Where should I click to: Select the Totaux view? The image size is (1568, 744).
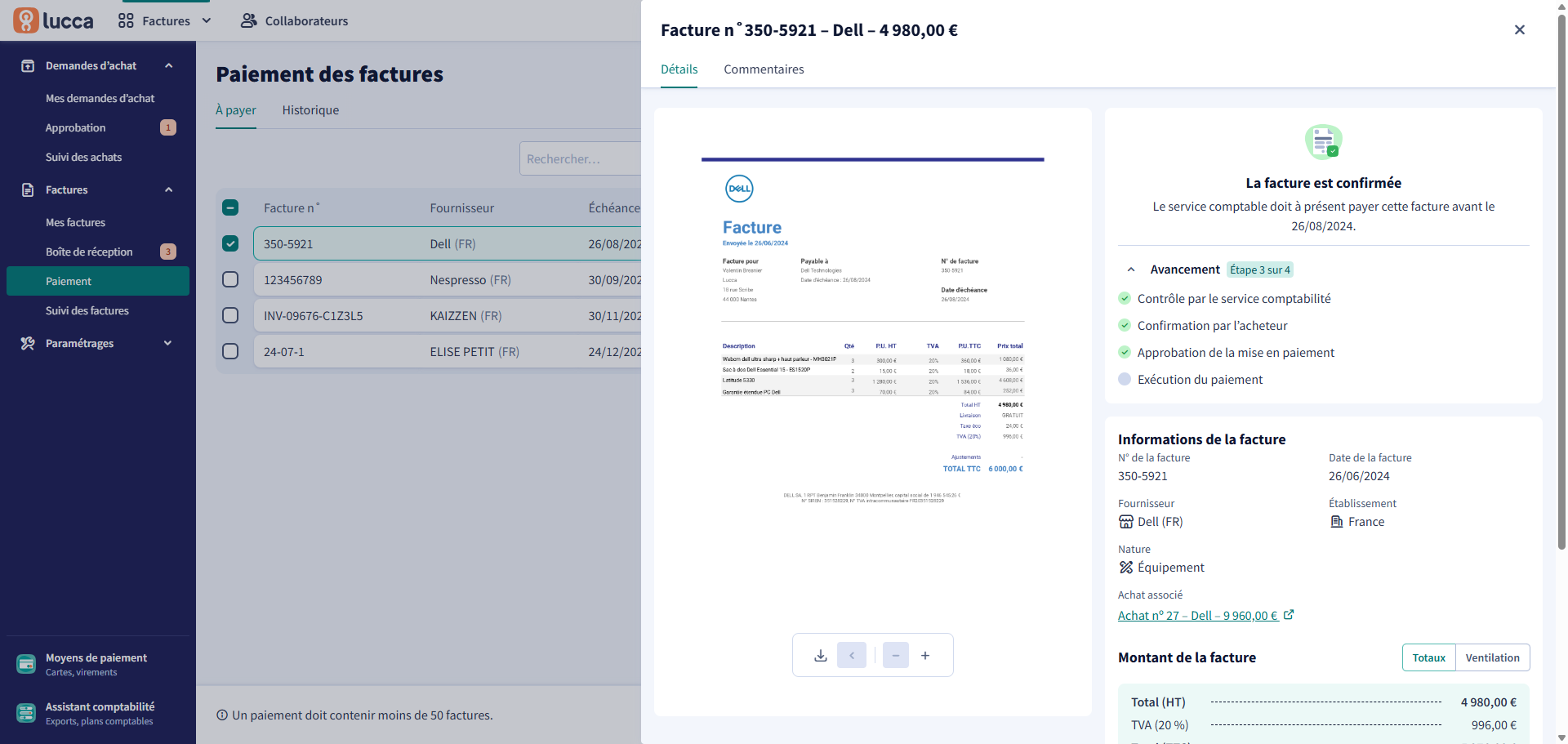pos(1429,657)
